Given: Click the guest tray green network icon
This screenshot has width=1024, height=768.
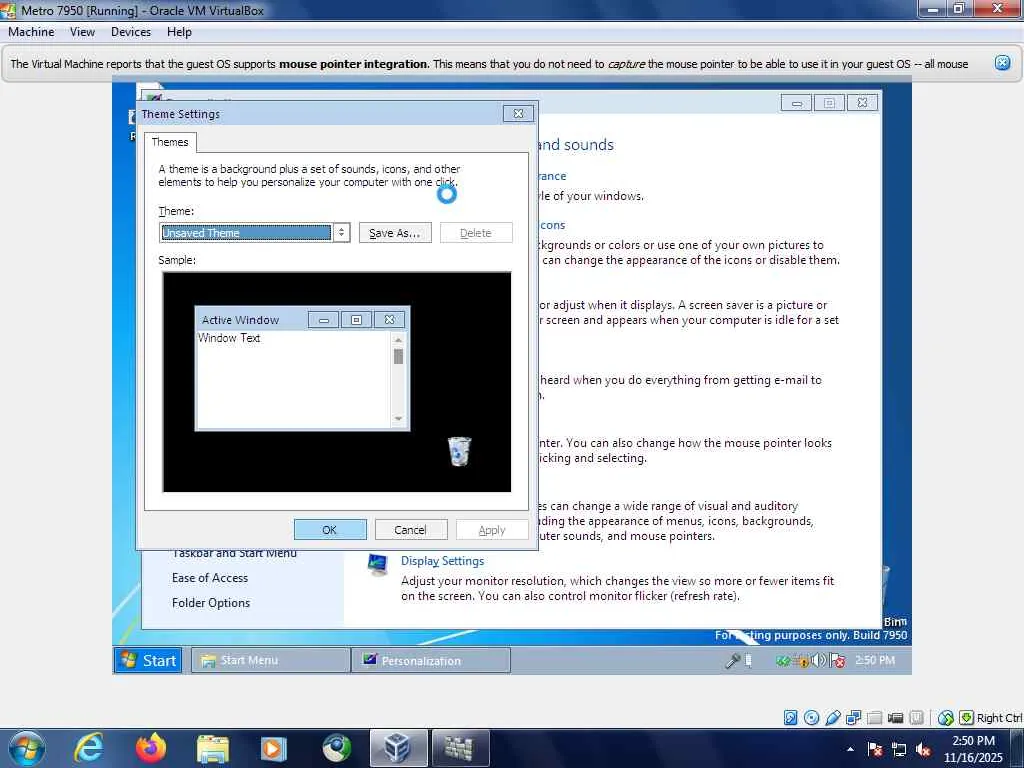Looking at the screenshot, I should (782, 661).
